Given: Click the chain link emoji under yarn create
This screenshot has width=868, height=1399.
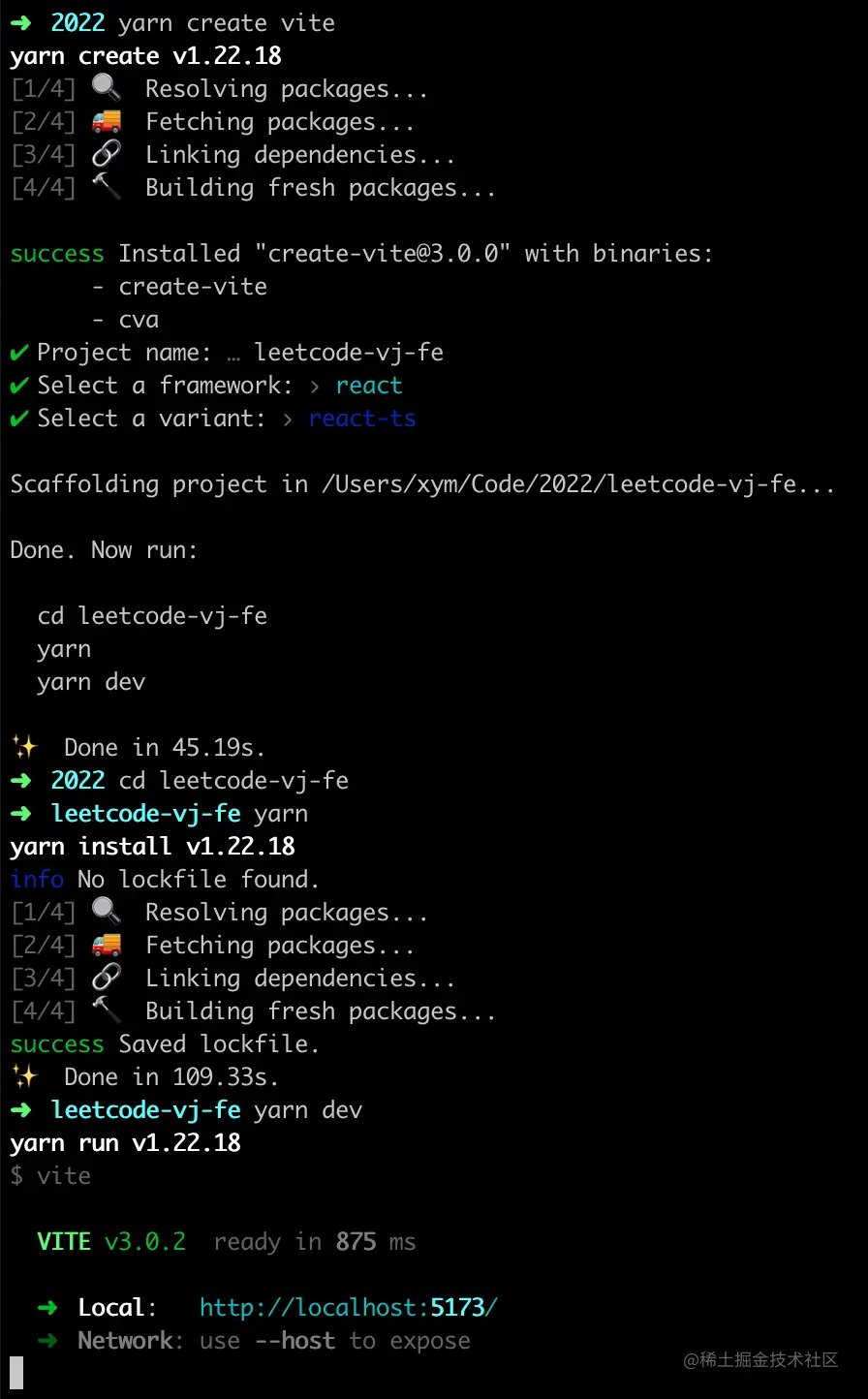Looking at the screenshot, I should (x=107, y=154).
